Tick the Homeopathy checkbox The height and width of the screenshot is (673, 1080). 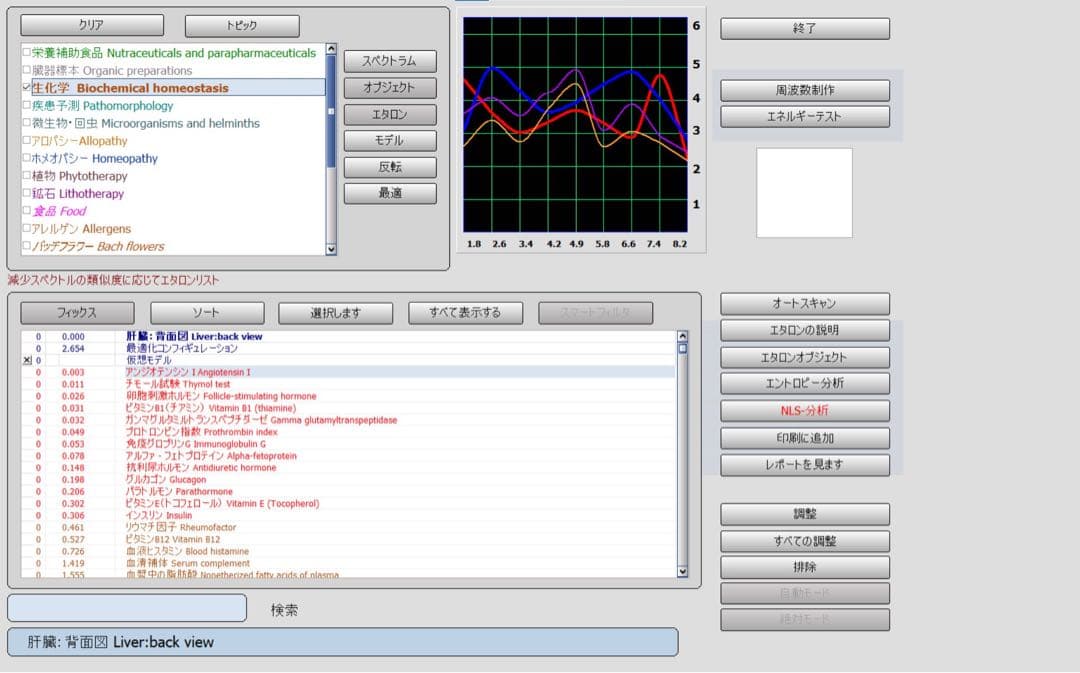[27, 158]
